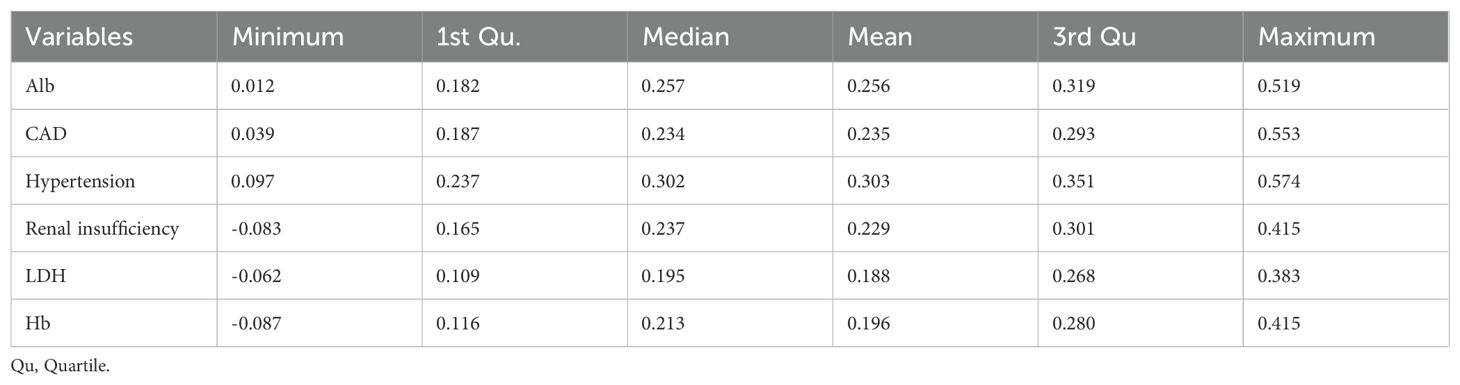This screenshot has height=385, width=1460.
Task: Select the Median column header
Action: click(x=685, y=37)
